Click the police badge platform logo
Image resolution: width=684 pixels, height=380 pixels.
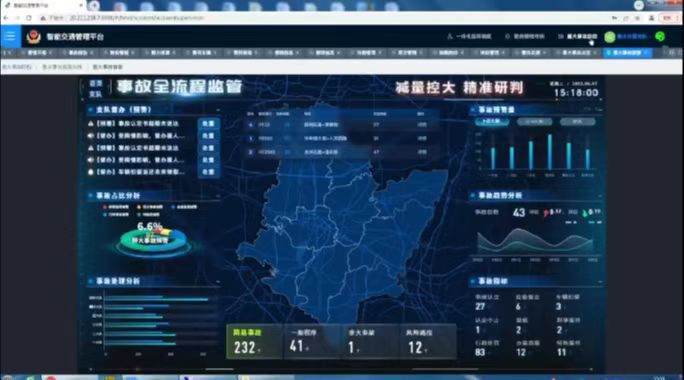point(34,37)
